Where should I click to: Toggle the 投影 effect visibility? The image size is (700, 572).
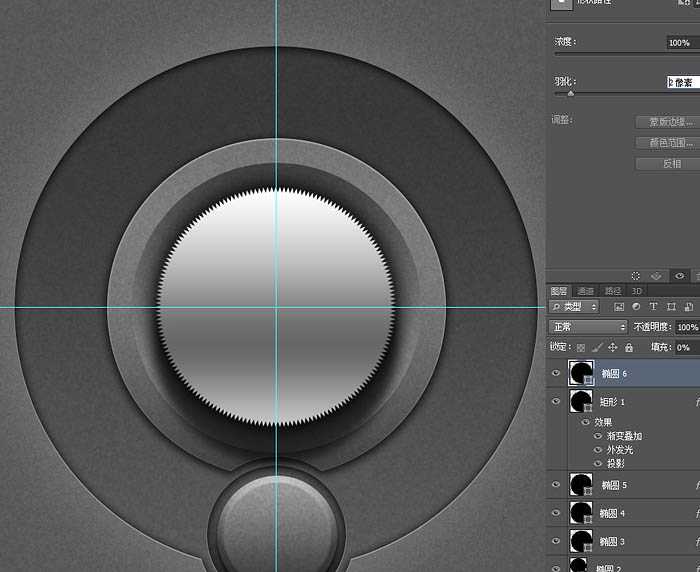[x=598, y=463]
